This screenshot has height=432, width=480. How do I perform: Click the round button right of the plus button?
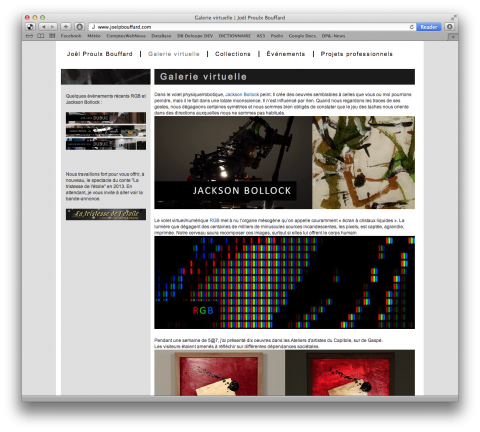pos(80,27)
